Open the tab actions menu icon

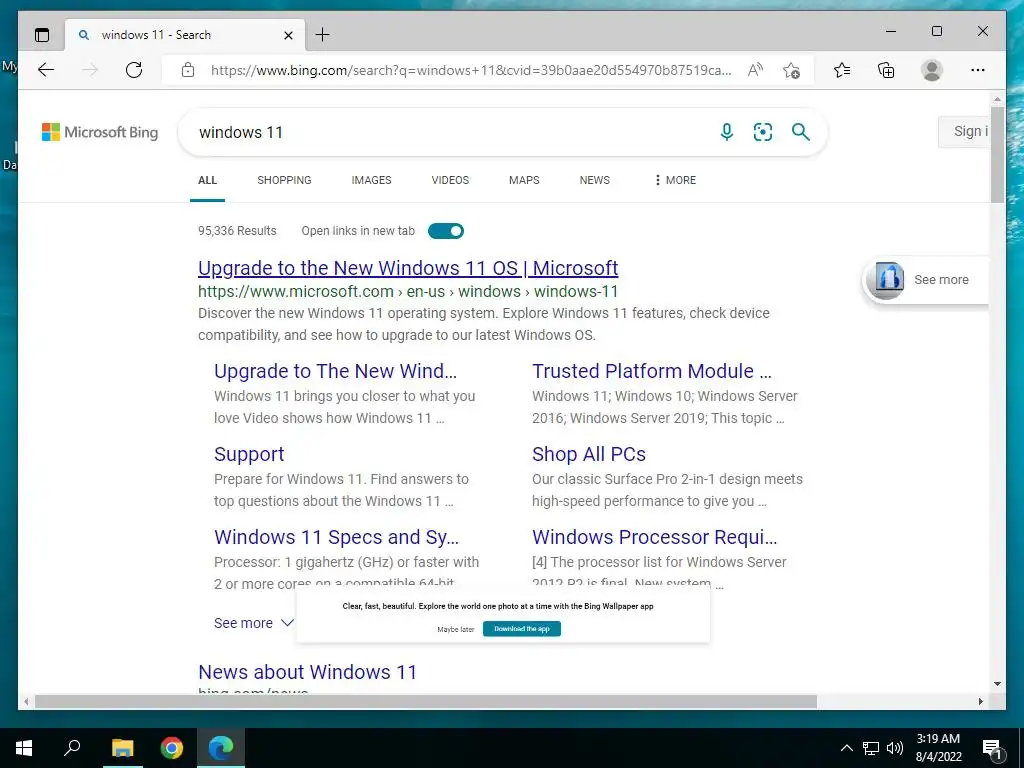(42, 35)
